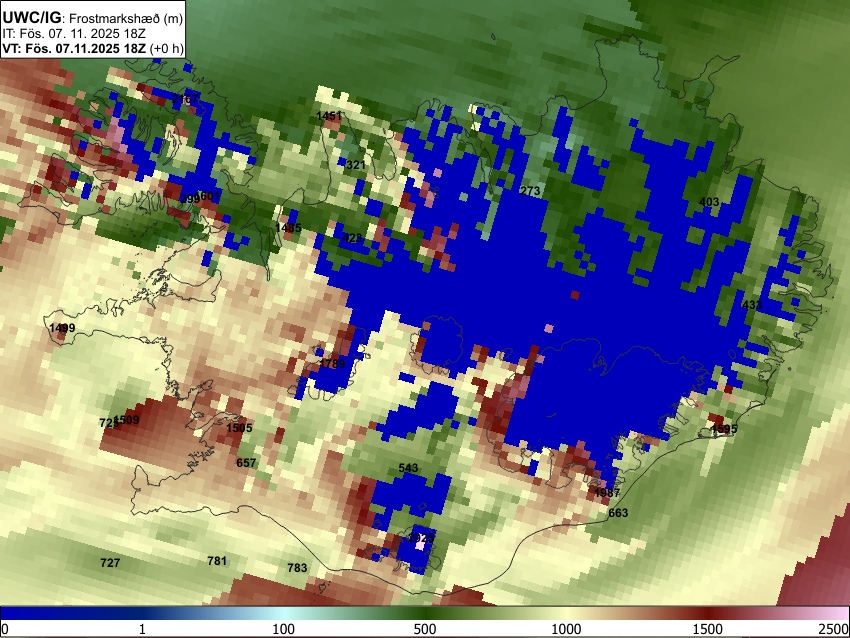Click the map value 1789
This screenshot has width=850, height=638.
pos(332,364)
